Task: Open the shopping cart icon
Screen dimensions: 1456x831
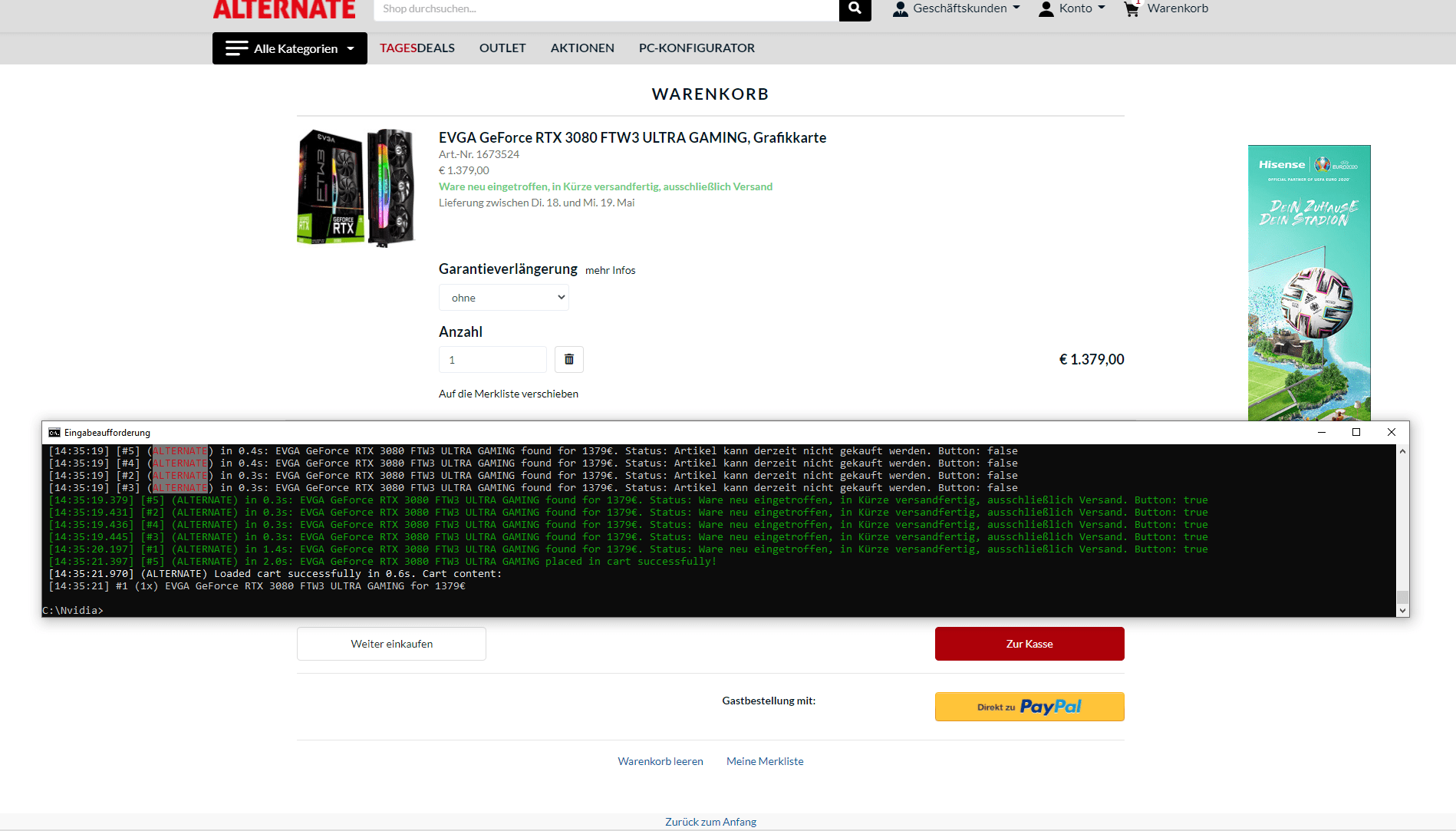Action: 1132,8
